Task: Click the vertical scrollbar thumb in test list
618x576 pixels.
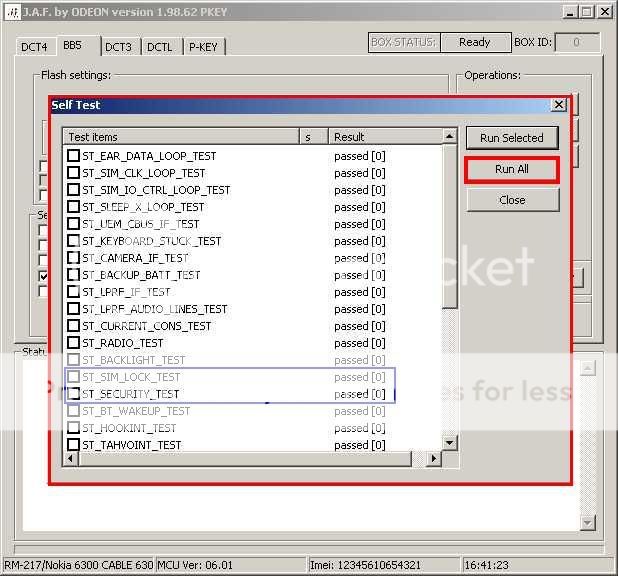Action: pos(450,226)
